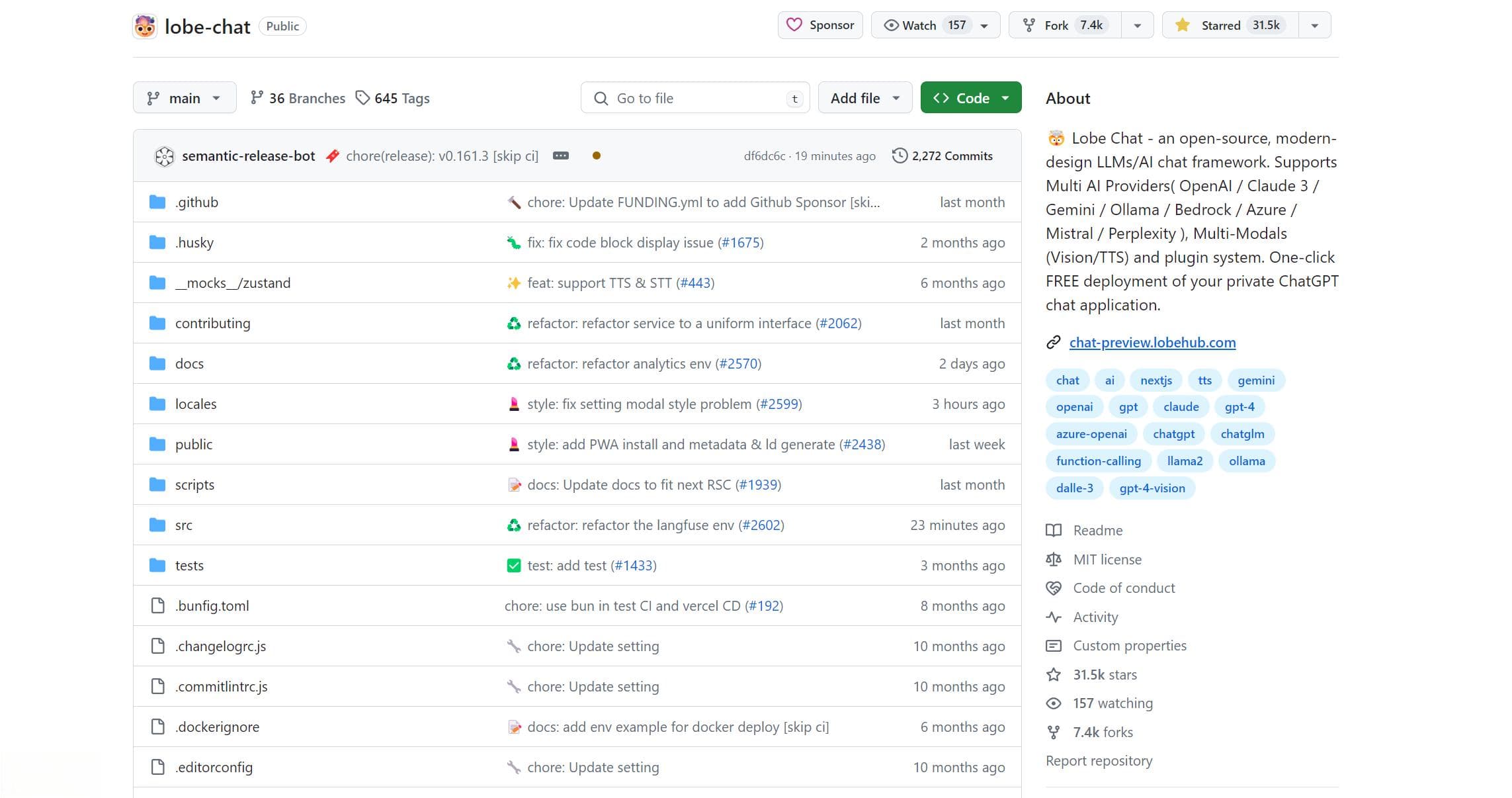Open the green Code dropdown button
The image size is (1512, 798).
pos(971,98)
